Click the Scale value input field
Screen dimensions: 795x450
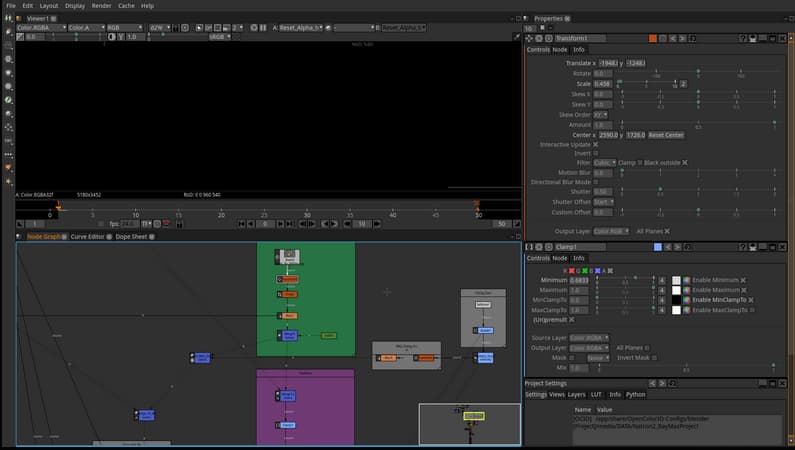(x=602, y=84)
